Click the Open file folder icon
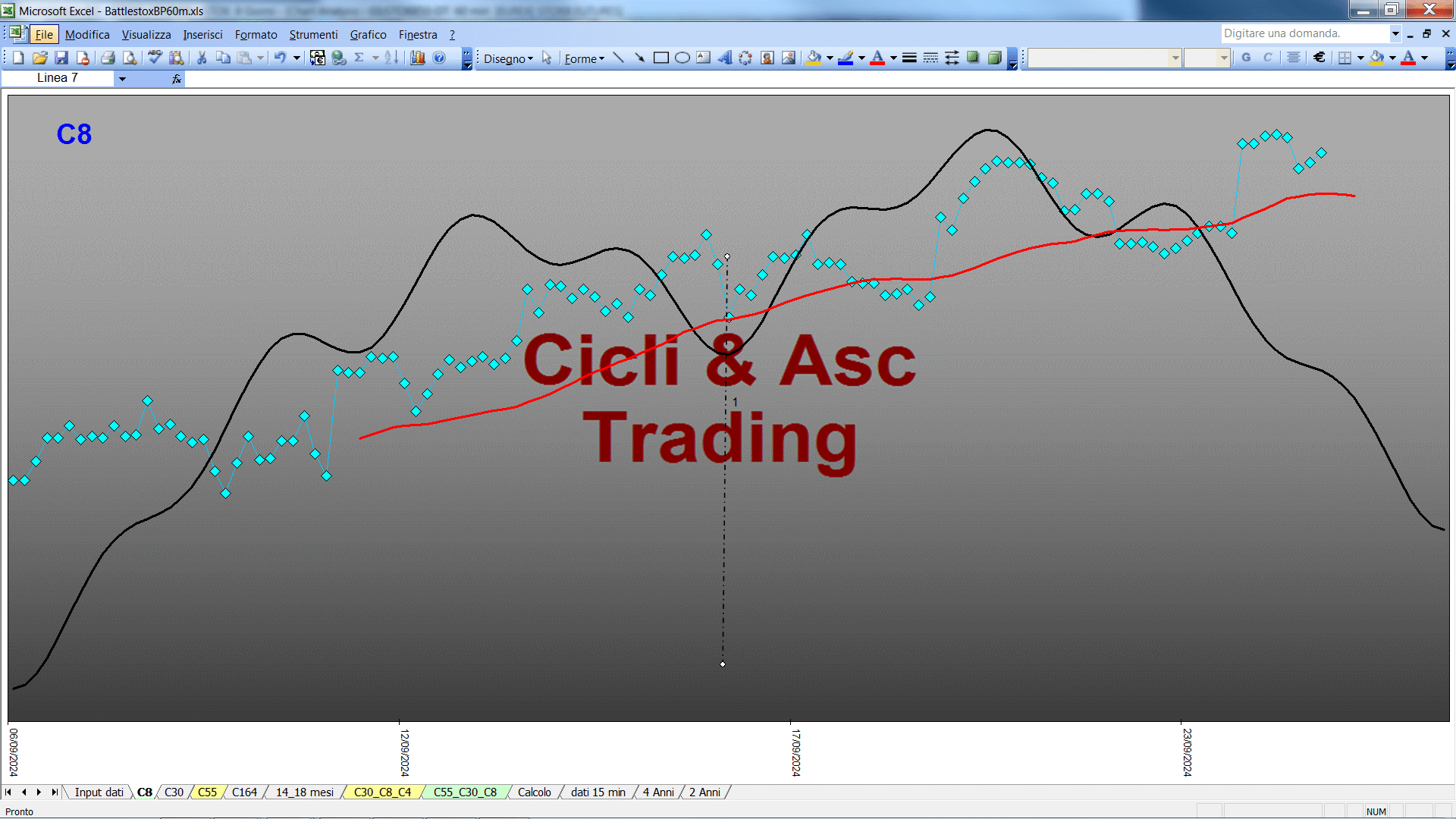Screen dimensions: 1456x819 click(39, 58)
